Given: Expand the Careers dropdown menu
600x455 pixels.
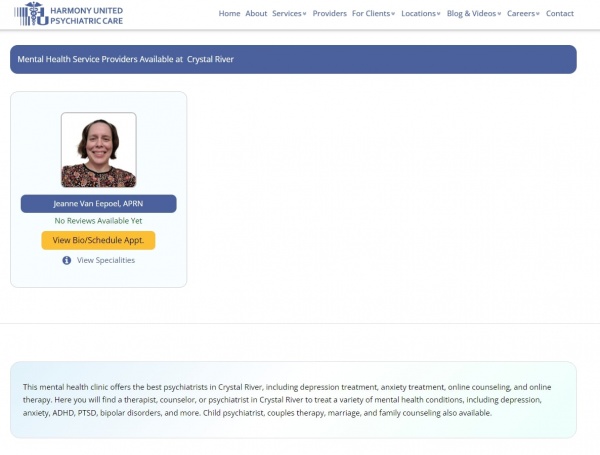Looking at the screenshot, I should [x=523, y=13].
